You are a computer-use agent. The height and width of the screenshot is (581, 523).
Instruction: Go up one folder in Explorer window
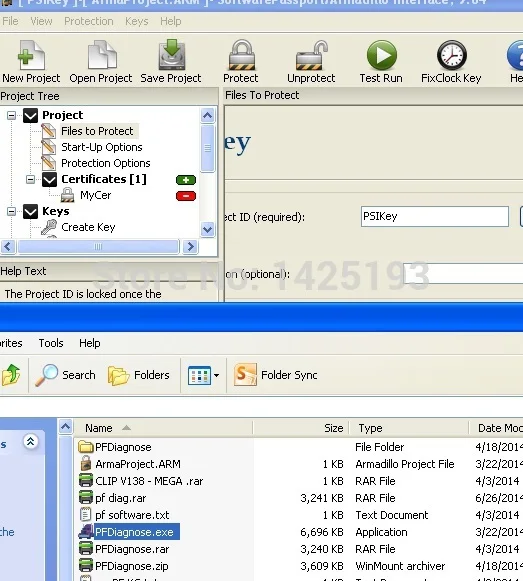11,375
